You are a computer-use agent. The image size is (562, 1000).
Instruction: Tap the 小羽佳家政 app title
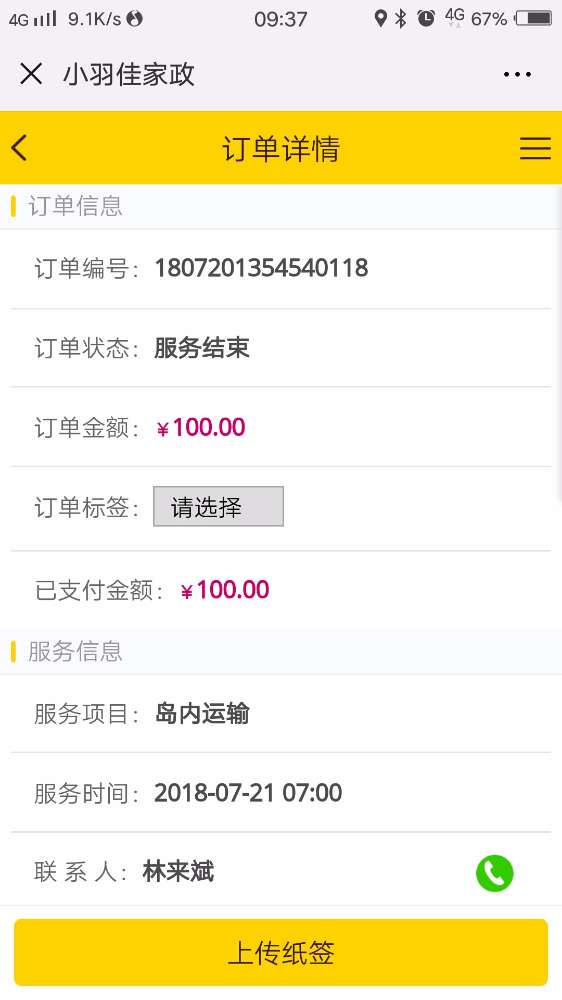click(128, 75)
